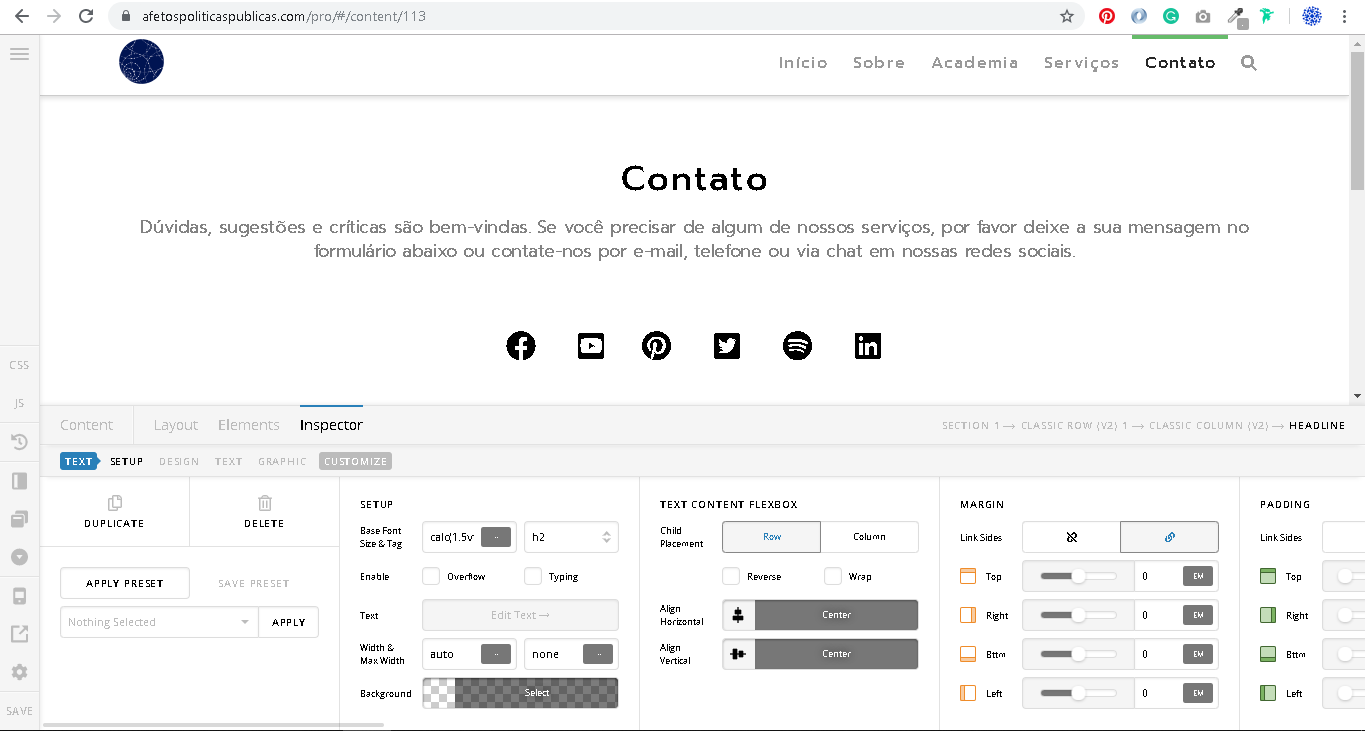1365x731 pixels.
Task: Click the site logo in the header
Action: [x=141, y=62]
